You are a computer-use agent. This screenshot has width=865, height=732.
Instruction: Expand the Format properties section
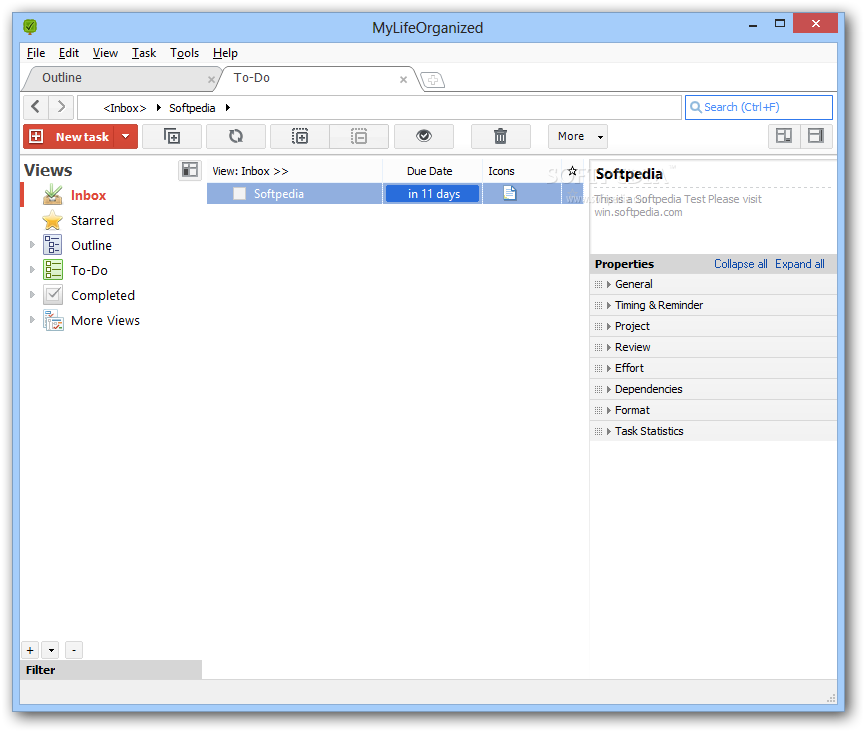[713, 410]
